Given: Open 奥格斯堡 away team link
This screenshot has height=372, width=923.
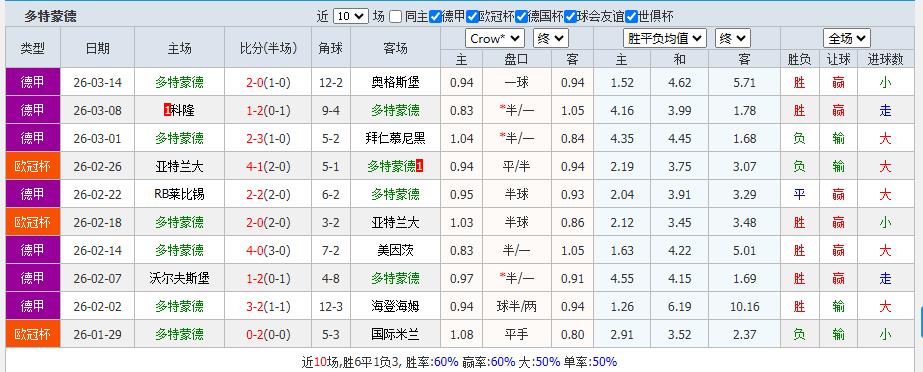Looking at the screenshot, I should tap(396, 82).
